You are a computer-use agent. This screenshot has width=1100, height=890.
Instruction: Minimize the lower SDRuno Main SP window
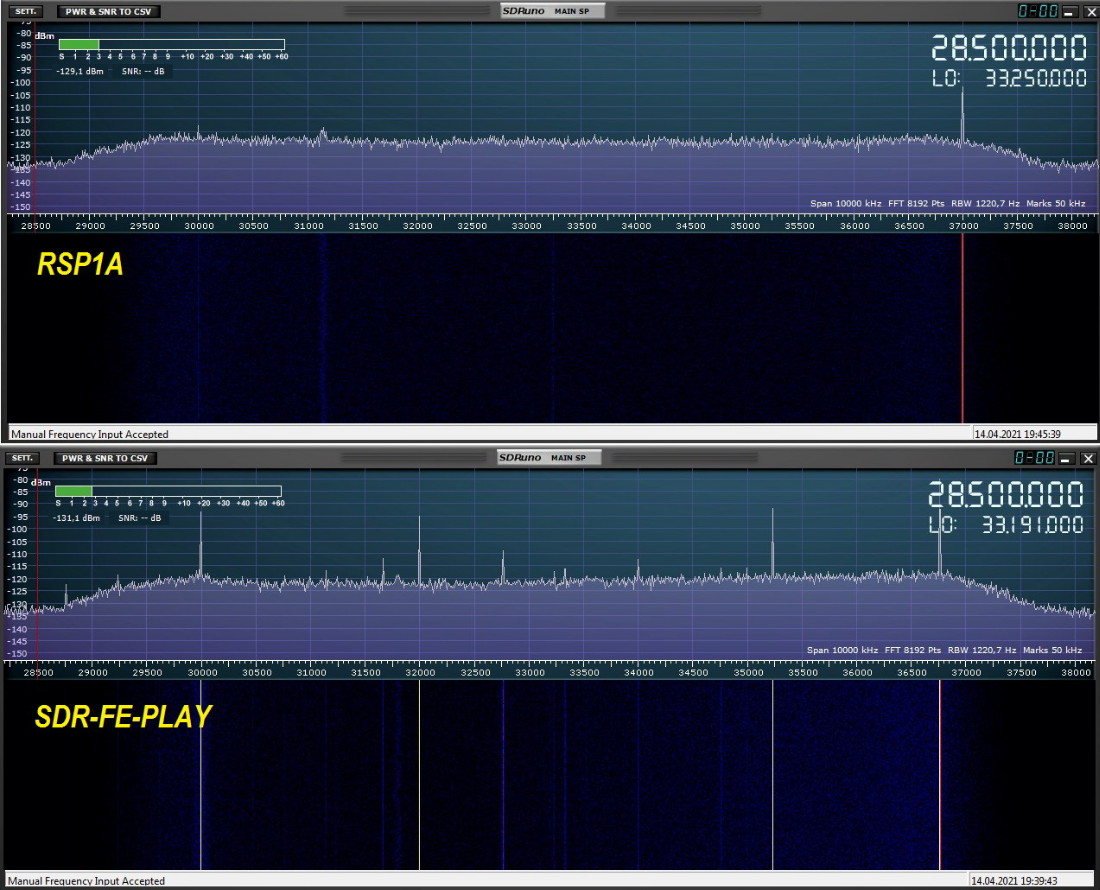pos(1066,459)
